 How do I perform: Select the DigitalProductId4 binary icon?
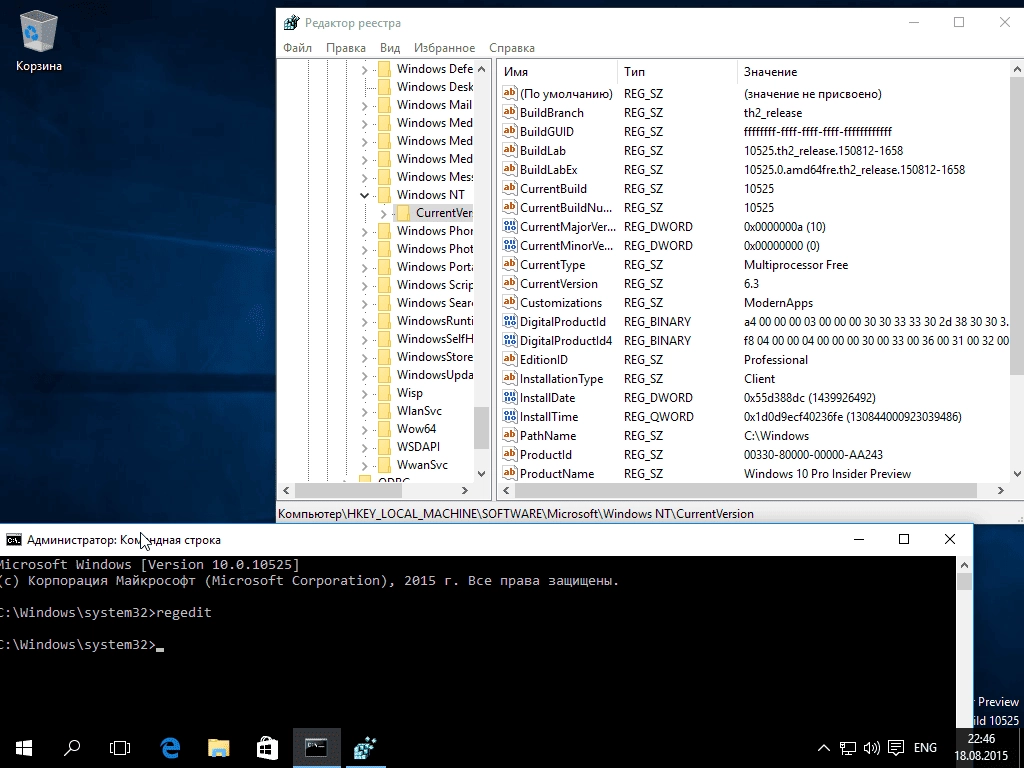coord(509,340)
